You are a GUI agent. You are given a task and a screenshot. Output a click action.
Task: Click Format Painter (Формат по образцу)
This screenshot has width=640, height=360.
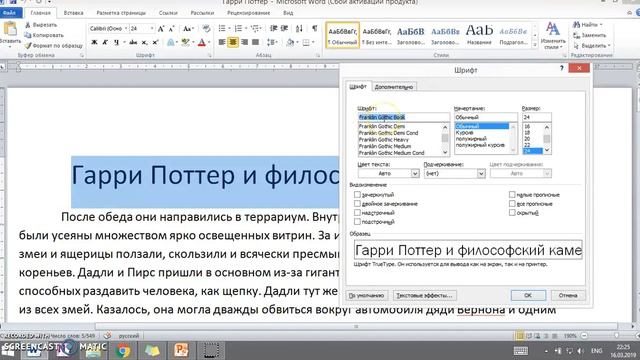pyautogui.click(x=53, y=46)
